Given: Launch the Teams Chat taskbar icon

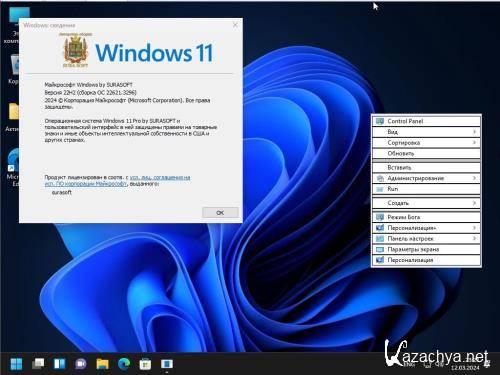Looking at the screenshot, I should tap(81, 364).
